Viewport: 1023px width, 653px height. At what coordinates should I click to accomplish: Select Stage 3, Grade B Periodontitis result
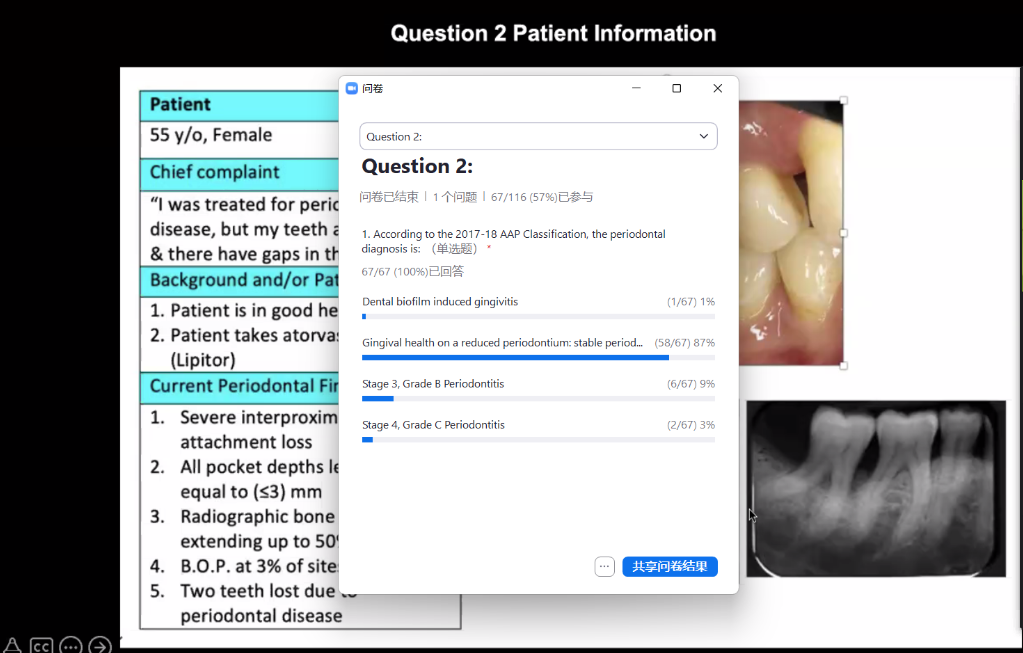(x=433, y=384)
